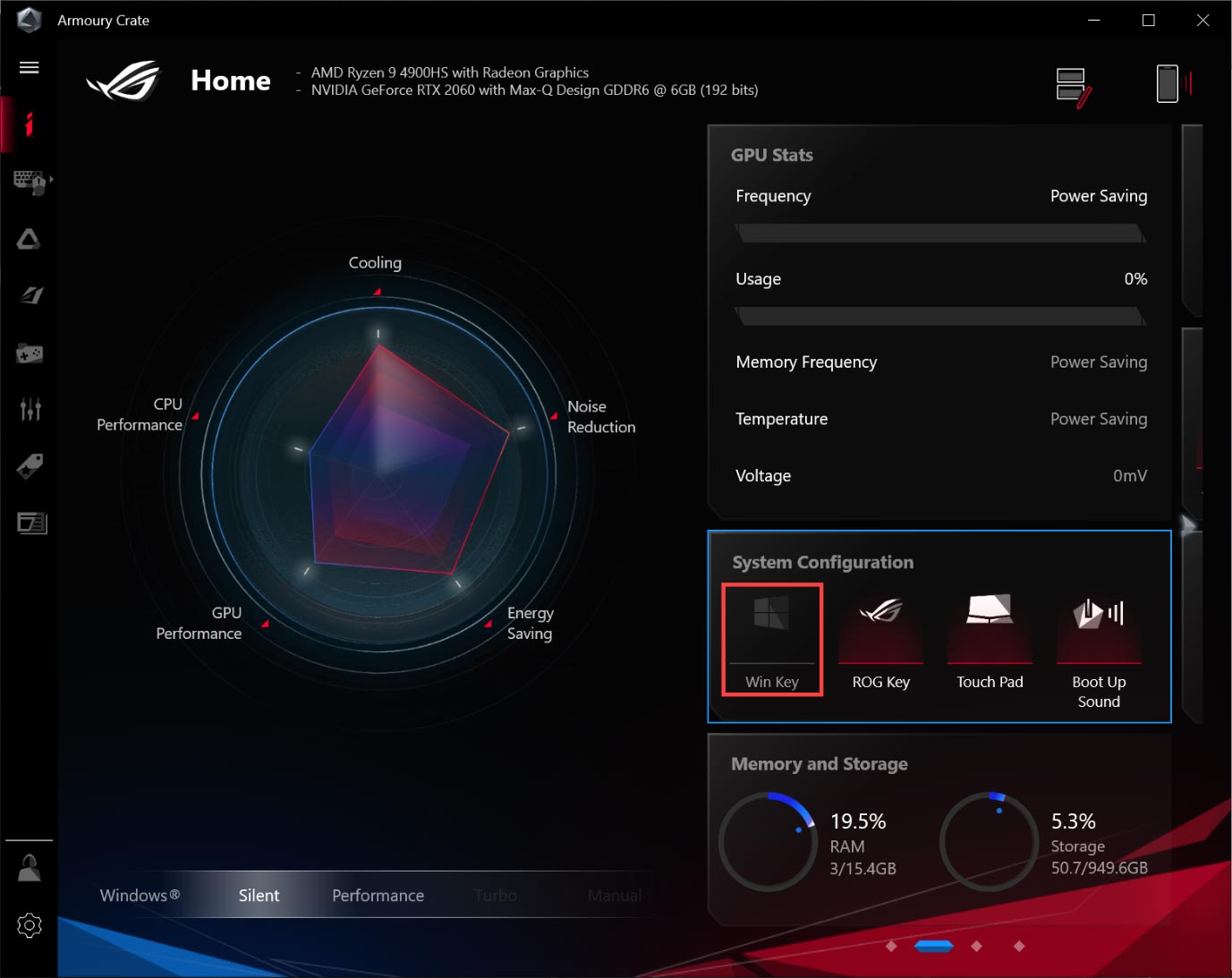Open the Home info sidebar icon

pos(29,123)
